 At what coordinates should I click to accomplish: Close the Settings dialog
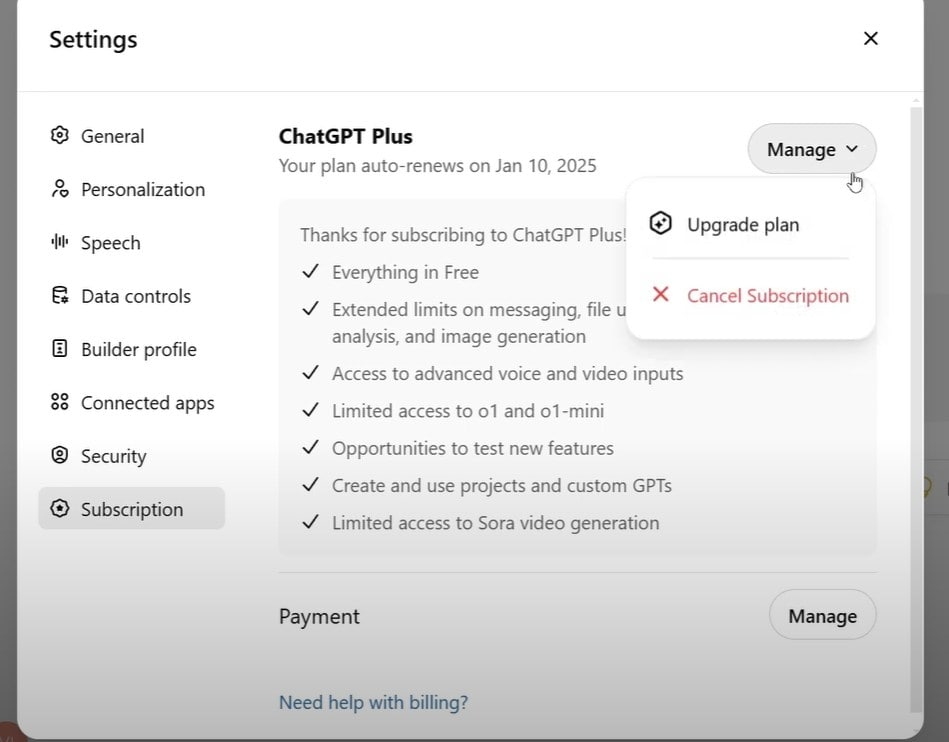(871, 39)
